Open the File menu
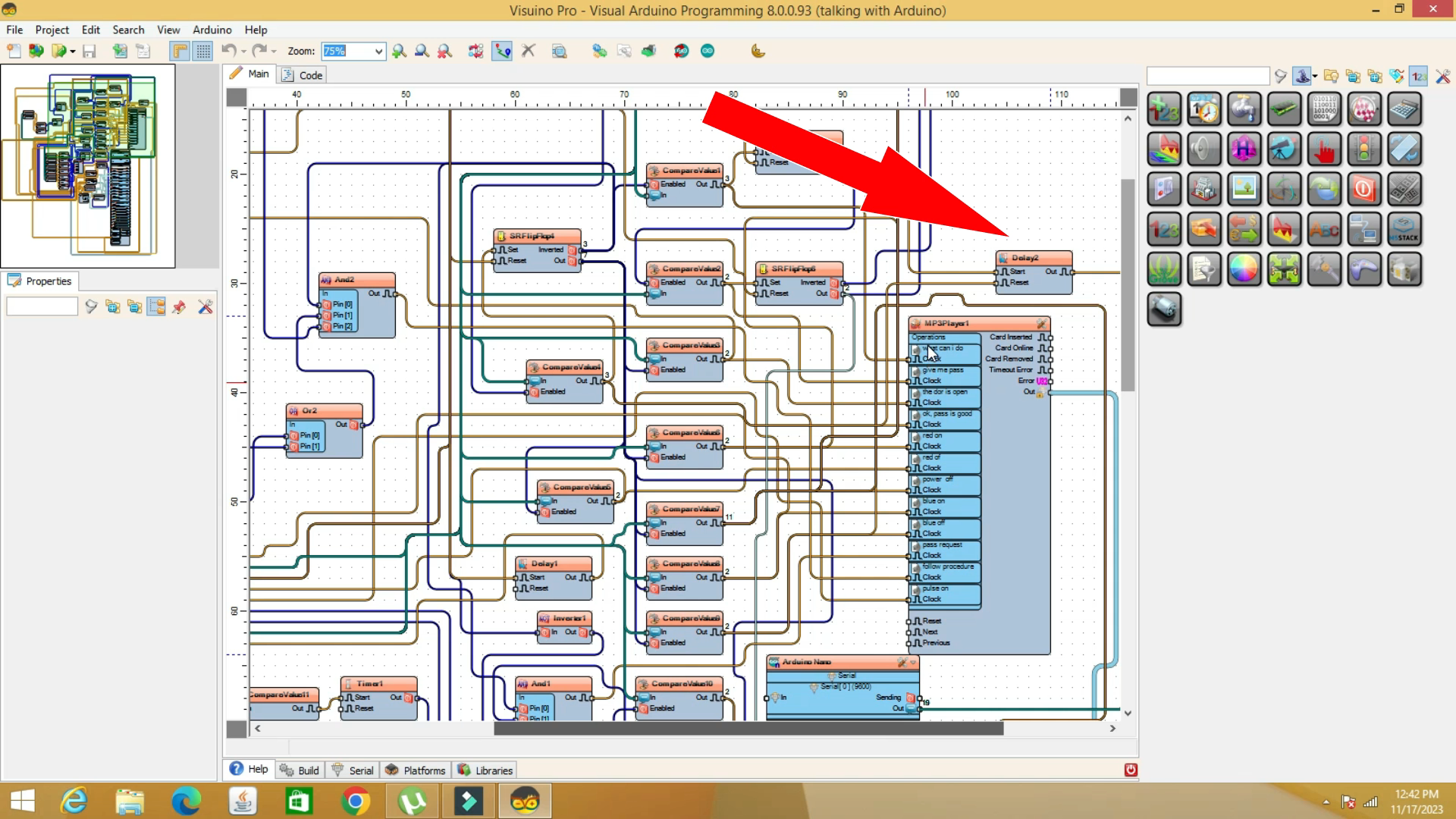 (x=14, y=30)
